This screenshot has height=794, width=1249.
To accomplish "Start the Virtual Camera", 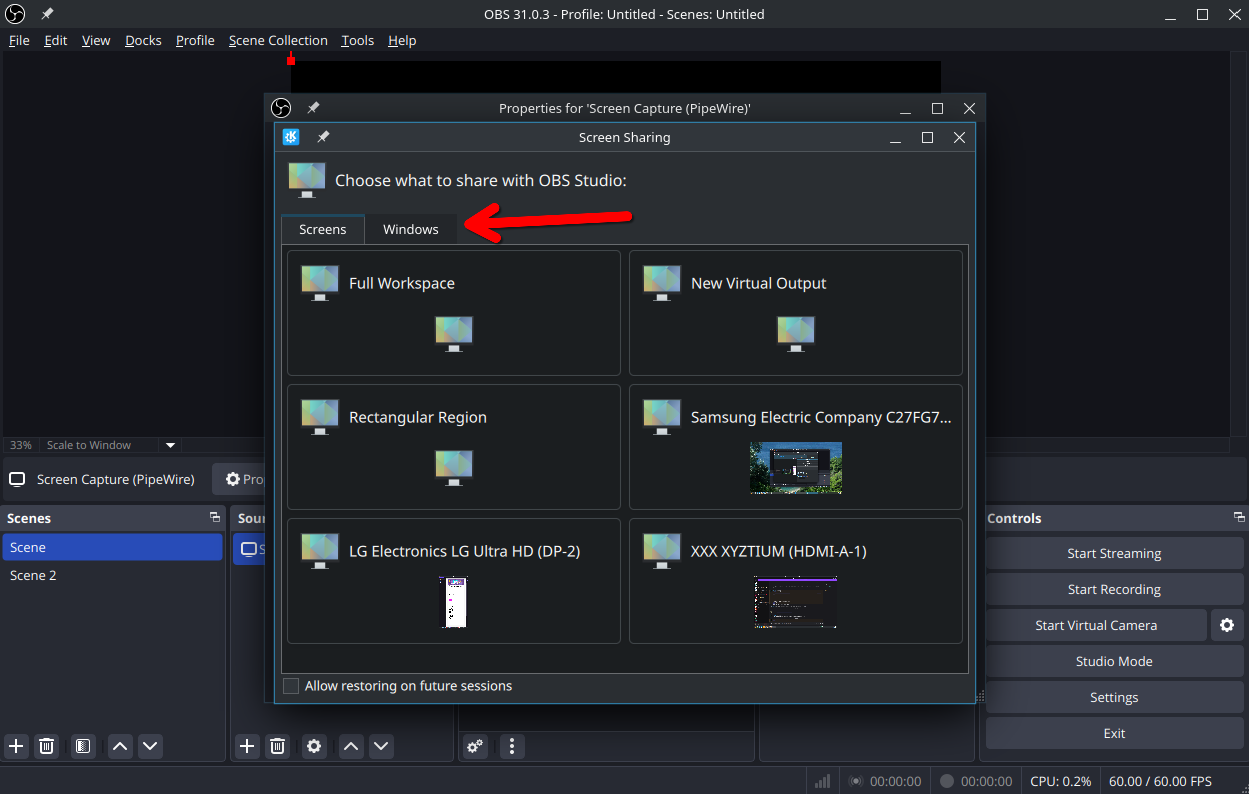I will coord(1096,625).
